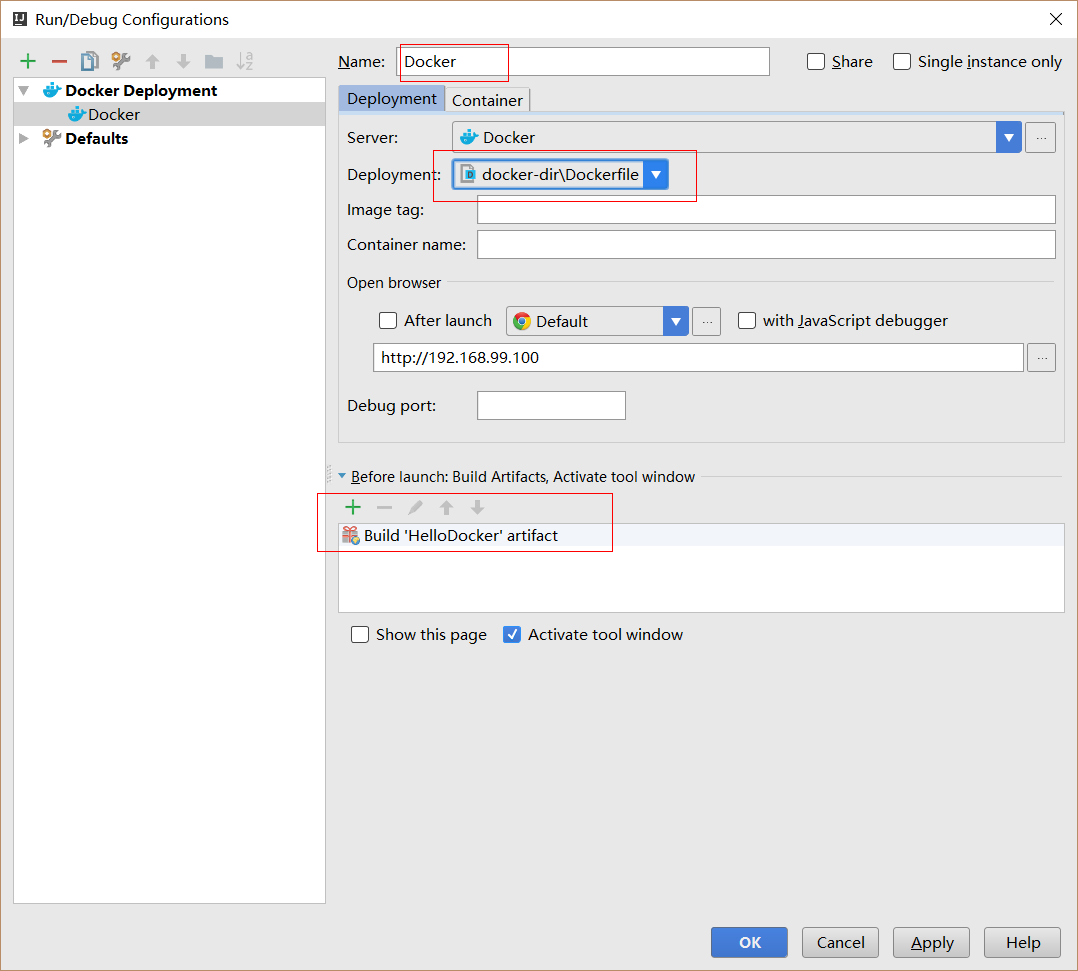The width and height of the screenshot is (1078, 971).
Task: Remove the selected configuration with the minus icon
Action: 60,62
